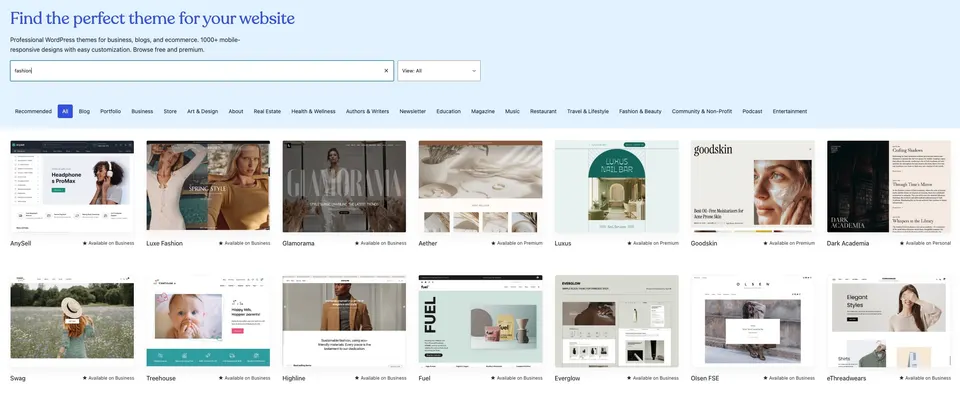Click the Everglow theme name
This screenshot has height=396, width=960.
click(568, 378)
